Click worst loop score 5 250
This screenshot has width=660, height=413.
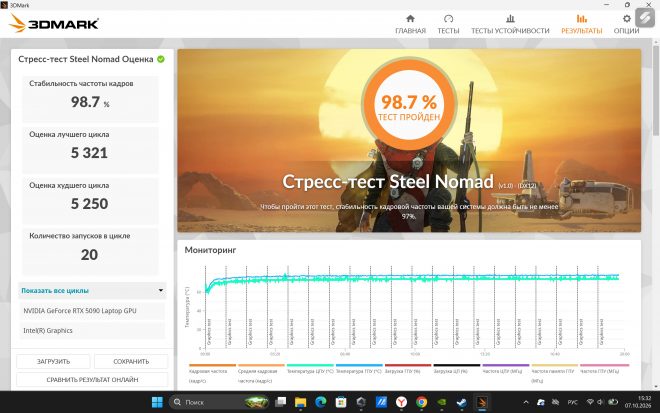[89, 204]
